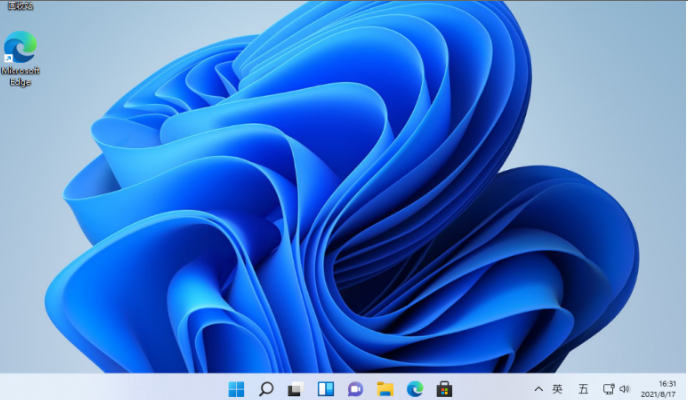Select Microsoft Edge desktop shortcut icon
The height and width of the screenshot is (404, 688).
click(20, 47)
